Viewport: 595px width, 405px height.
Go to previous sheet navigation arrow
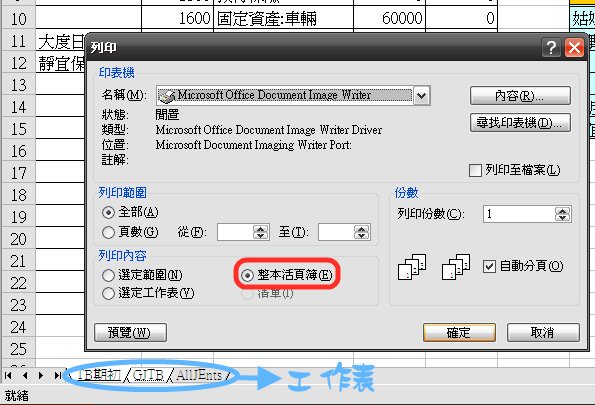(x=25, y=376)
